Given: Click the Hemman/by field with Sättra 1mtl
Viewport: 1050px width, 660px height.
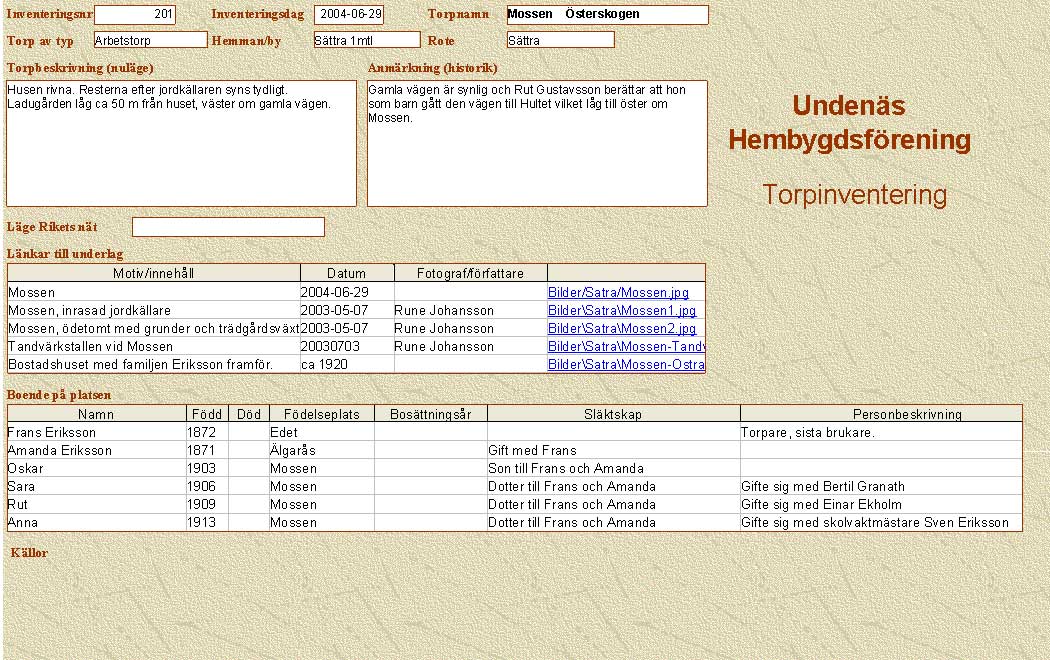Looking at the screenshot, I should coord(366,40).
